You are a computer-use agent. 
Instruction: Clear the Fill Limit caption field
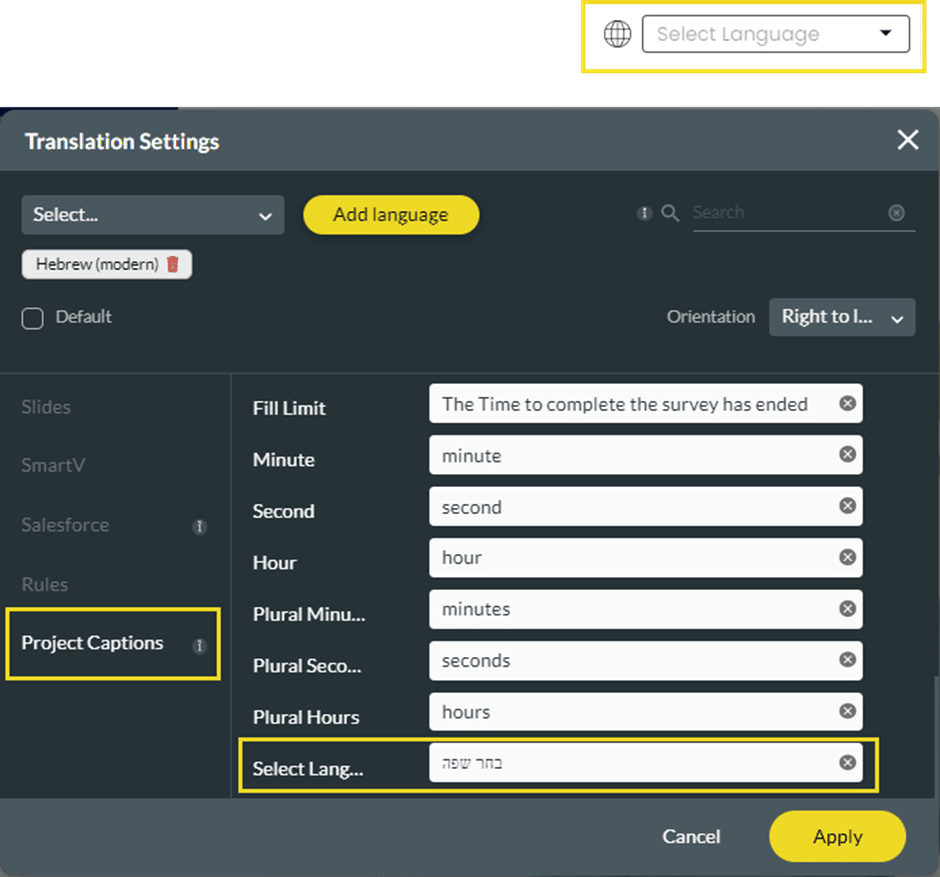coord(847,404)
